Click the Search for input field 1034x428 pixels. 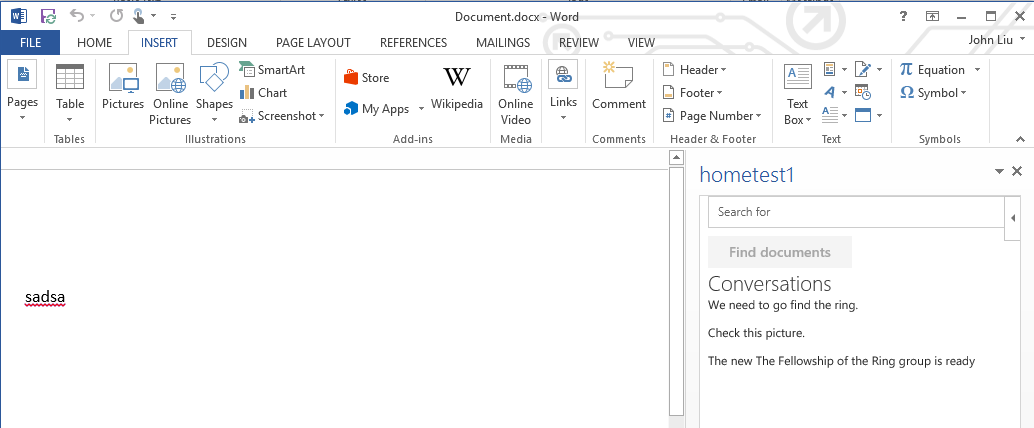(x=855, y=212)
